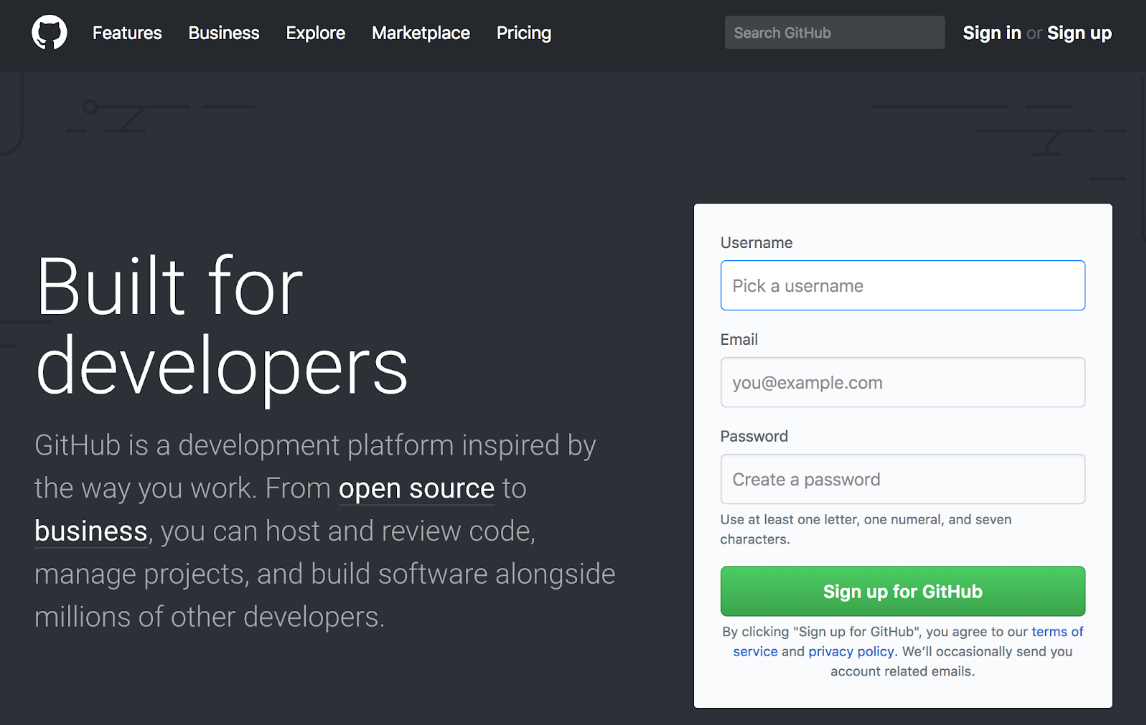
Task: Follow the open source link
Action: pyautogui.click(x=417, y=488)
